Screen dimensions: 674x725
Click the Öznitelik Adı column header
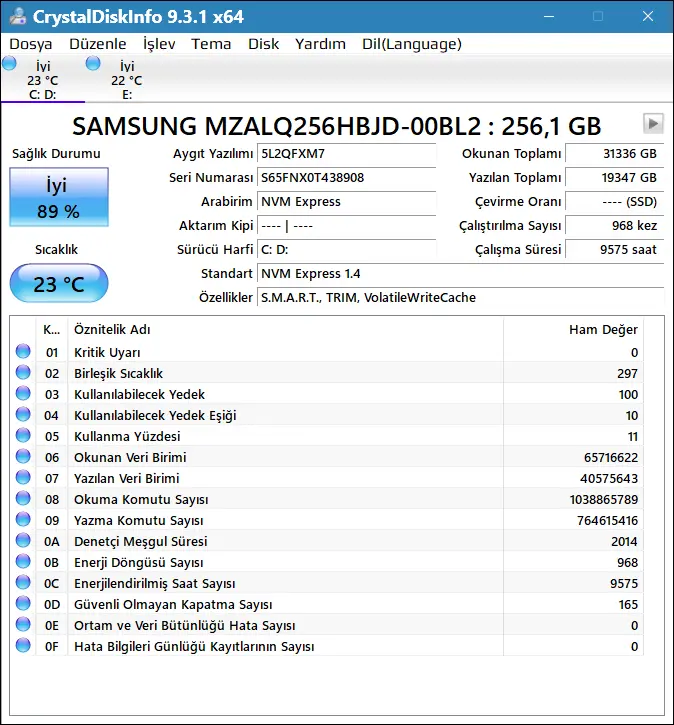tap(286, 330)
